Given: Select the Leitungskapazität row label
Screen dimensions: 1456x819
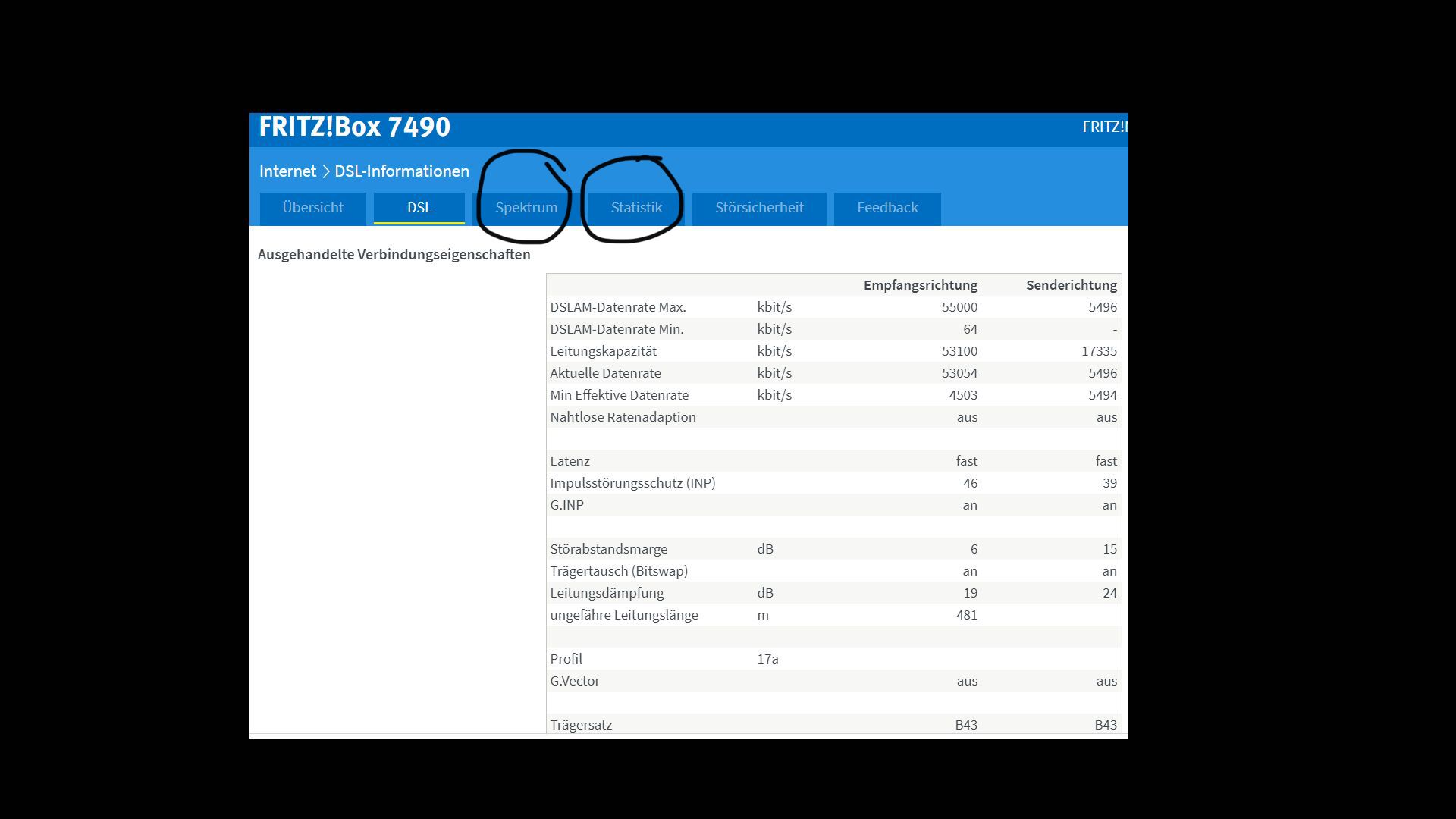Looking at the screenshot, I should [x=603, y=351].
